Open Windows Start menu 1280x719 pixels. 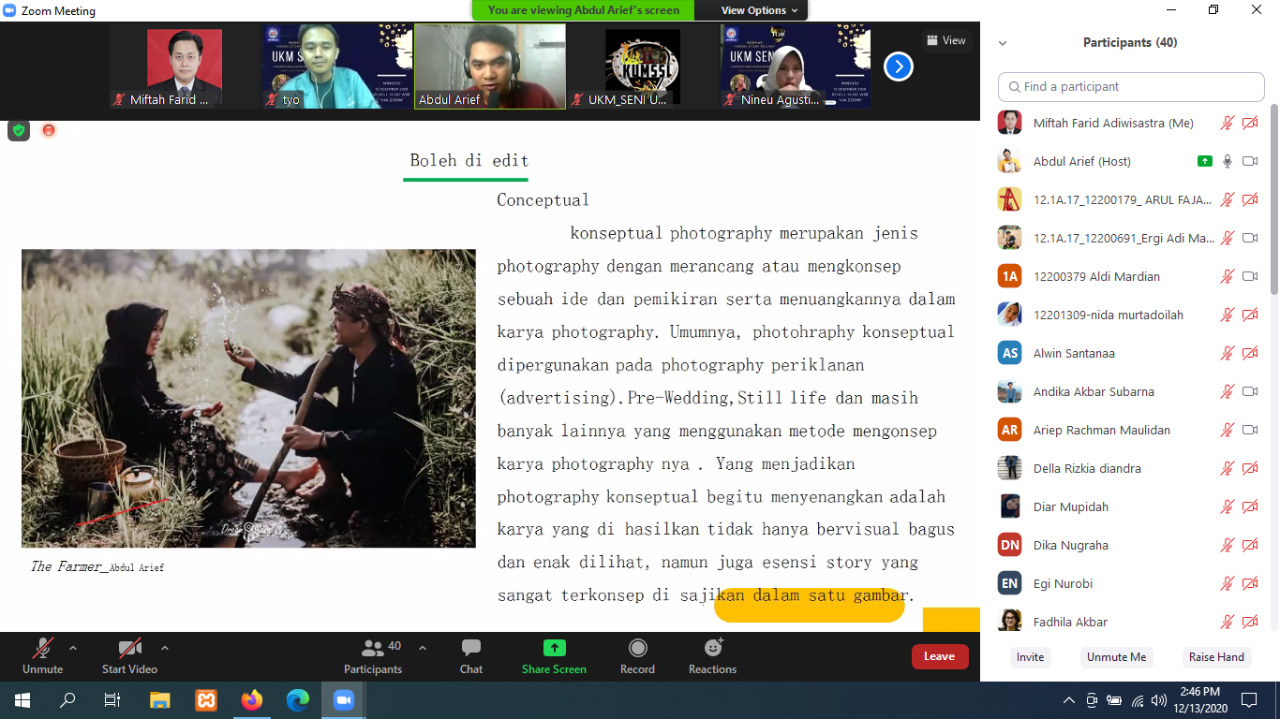22,700
